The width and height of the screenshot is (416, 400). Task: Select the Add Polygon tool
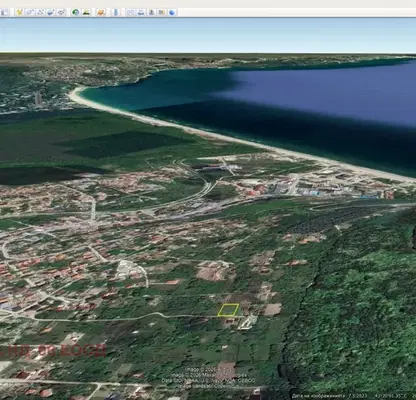pos(30,12)
